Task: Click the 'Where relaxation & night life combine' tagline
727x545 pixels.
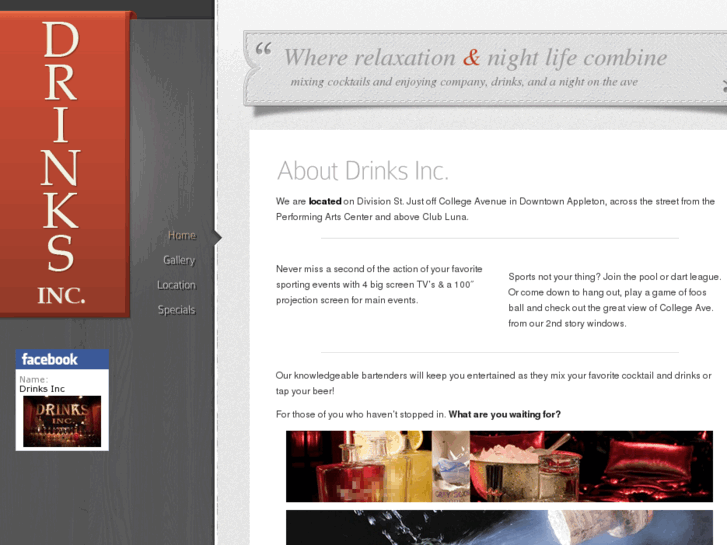Action: tap(475, 58)
